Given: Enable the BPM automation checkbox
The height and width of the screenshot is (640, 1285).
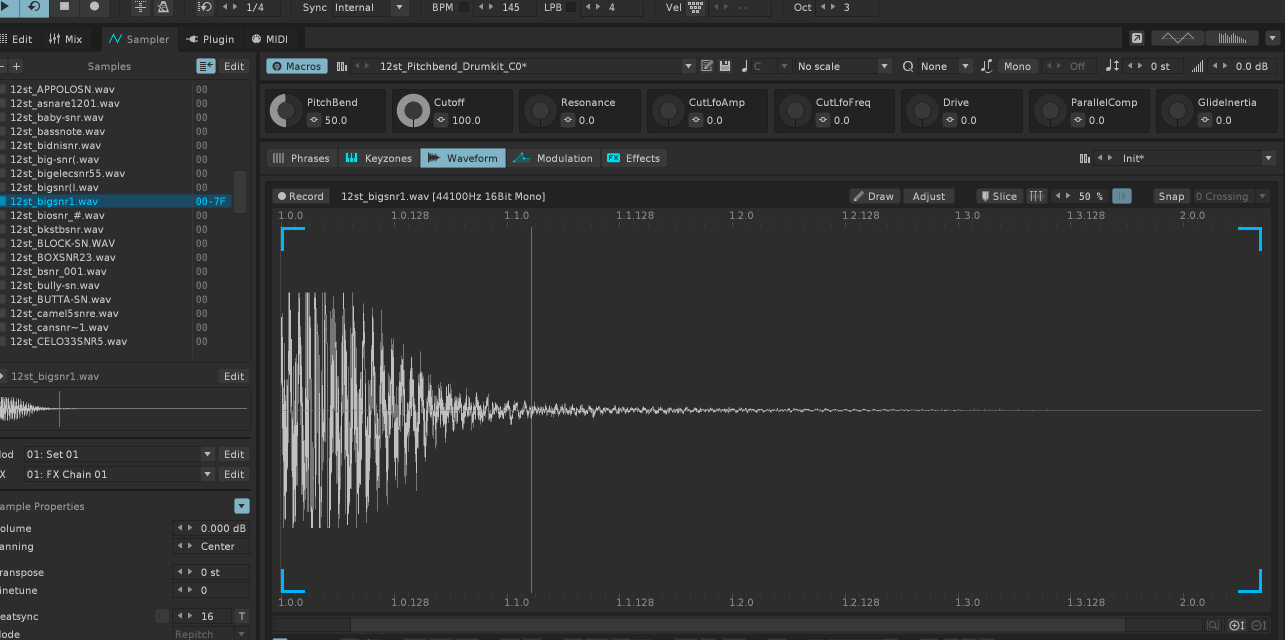Looking at the screenshot, I should coord(464,7).
